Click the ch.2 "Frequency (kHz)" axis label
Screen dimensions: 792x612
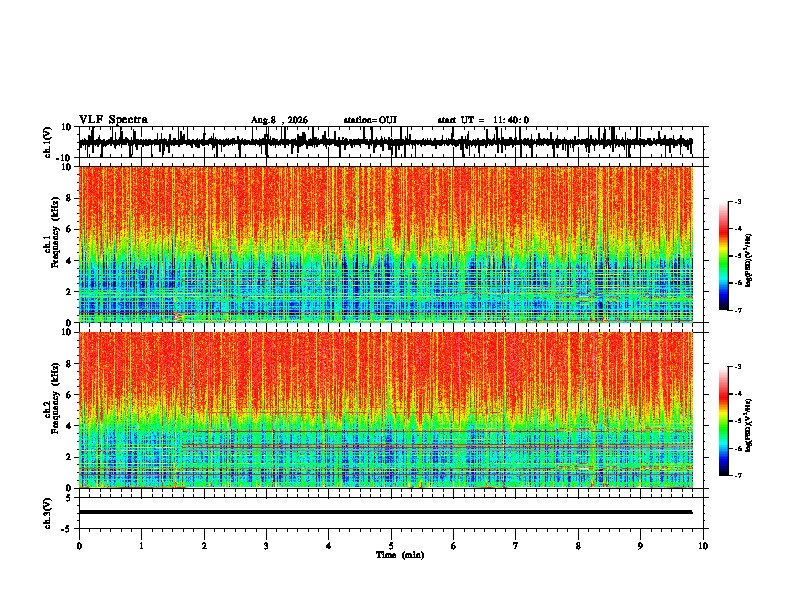(55, 398)
